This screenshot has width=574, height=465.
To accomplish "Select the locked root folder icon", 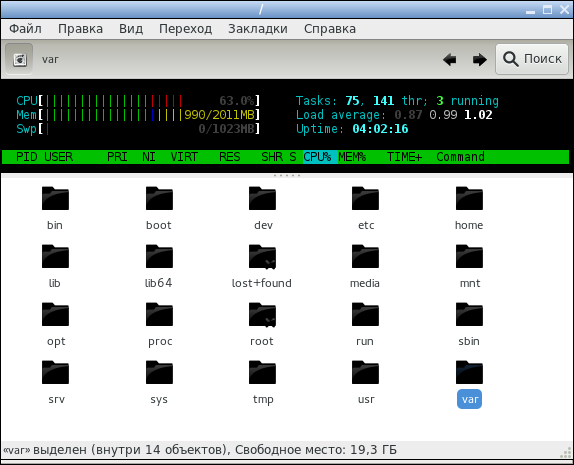I will tap(262, 315).
